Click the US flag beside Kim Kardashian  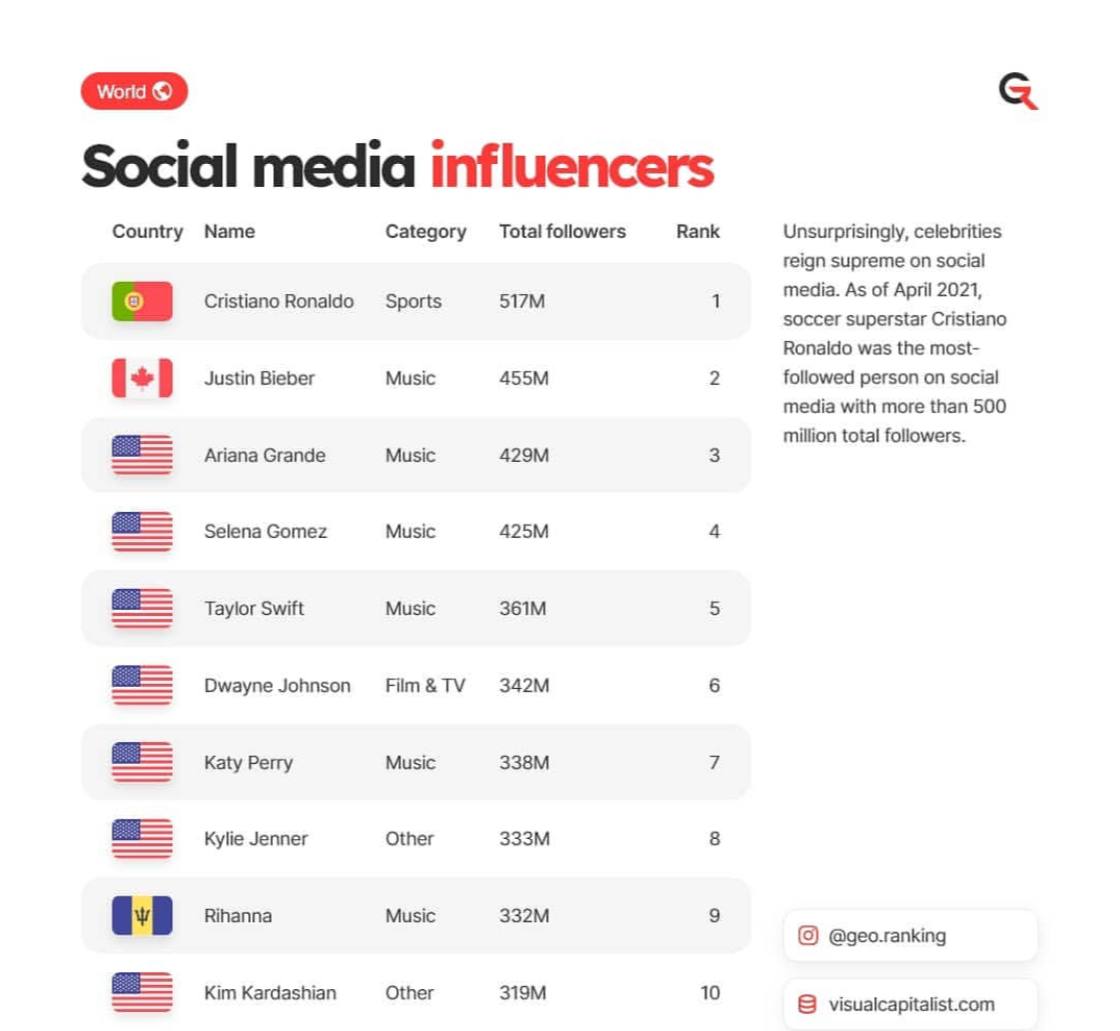point(142,992)
